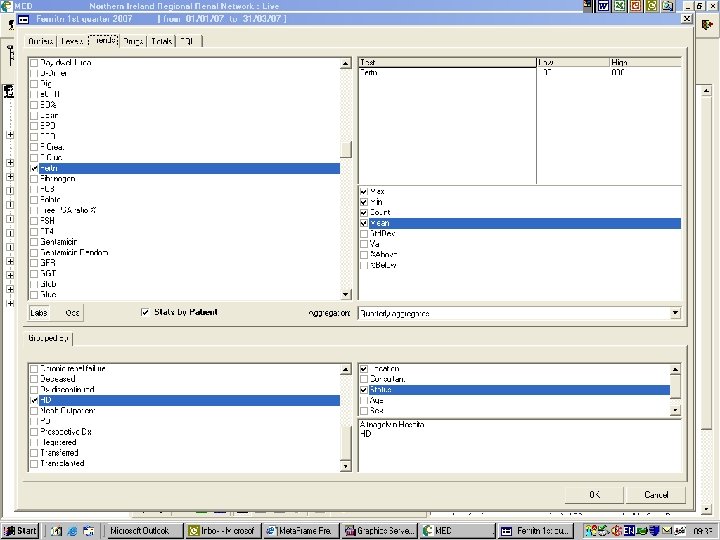
Task: Click the Cancel button
Action: [656, 495]
